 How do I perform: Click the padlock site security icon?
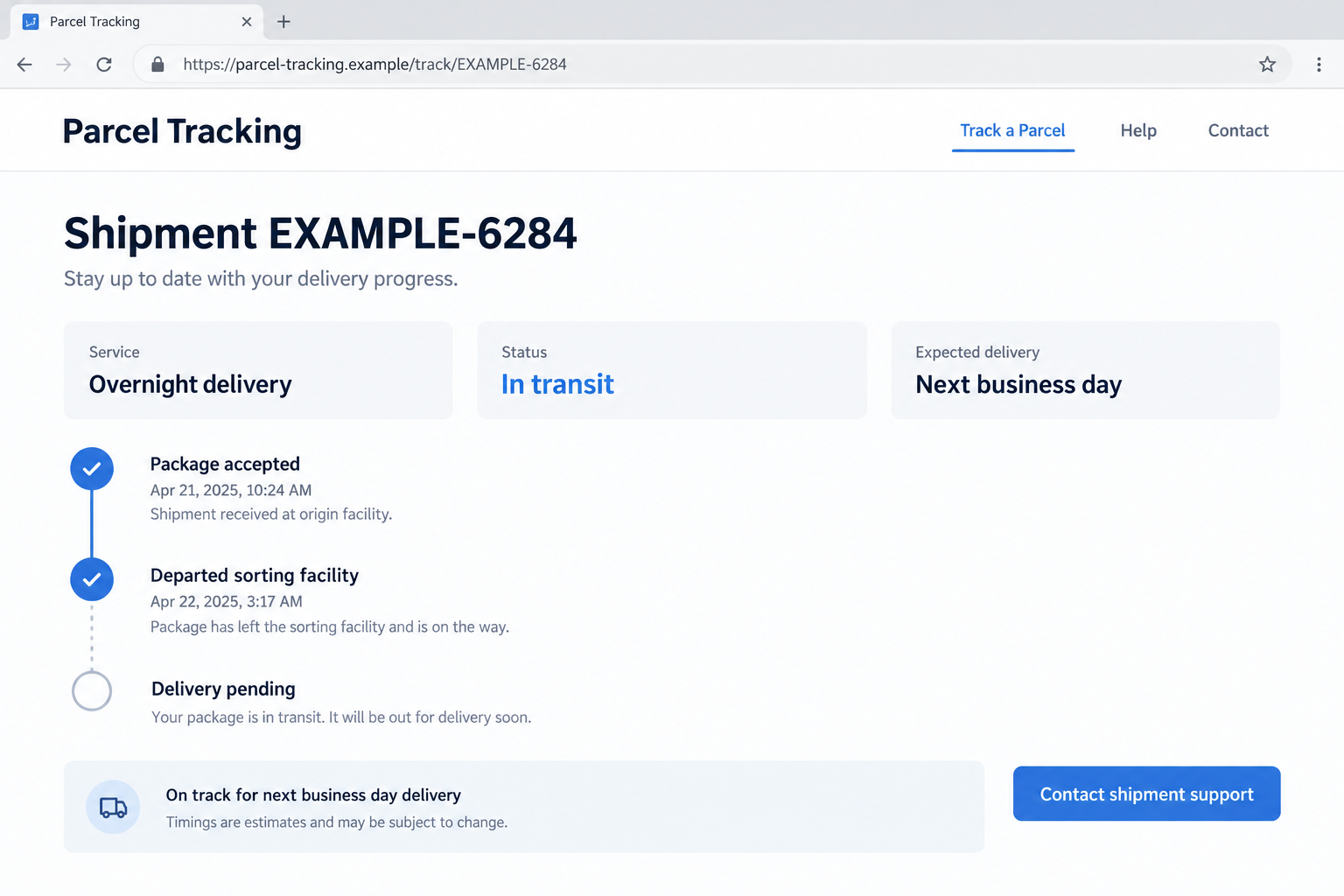coord(157,64)
